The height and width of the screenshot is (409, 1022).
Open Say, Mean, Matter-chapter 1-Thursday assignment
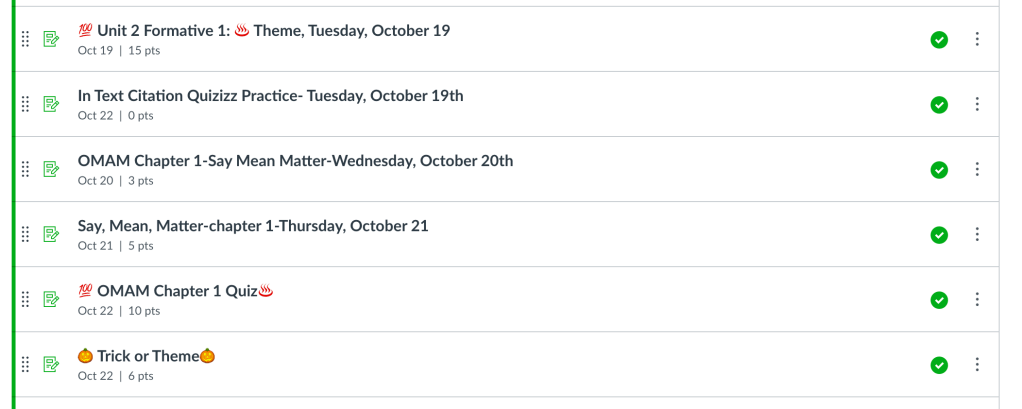(x=253, y=226)
